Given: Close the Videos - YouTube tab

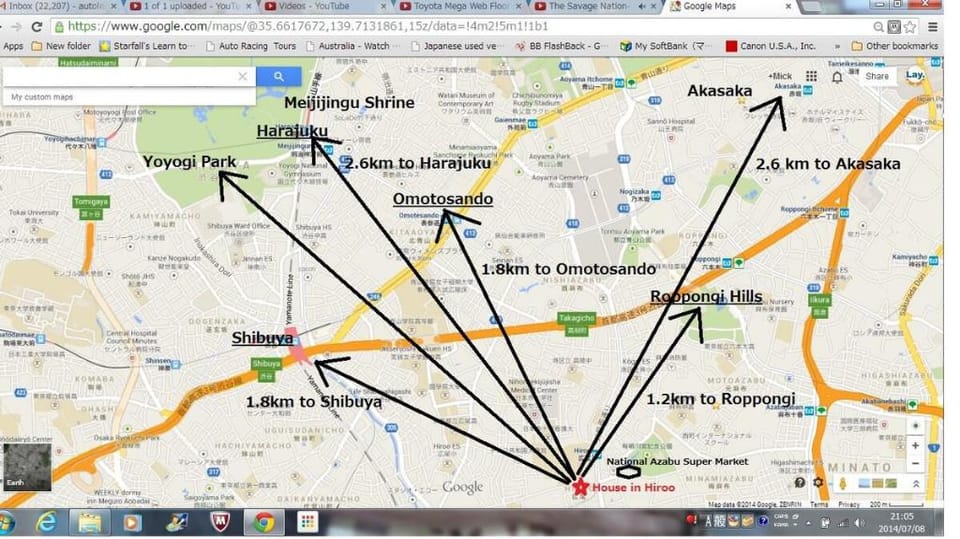Looking at the screenshot, I should pyautogui.click(x=383, y=6).
